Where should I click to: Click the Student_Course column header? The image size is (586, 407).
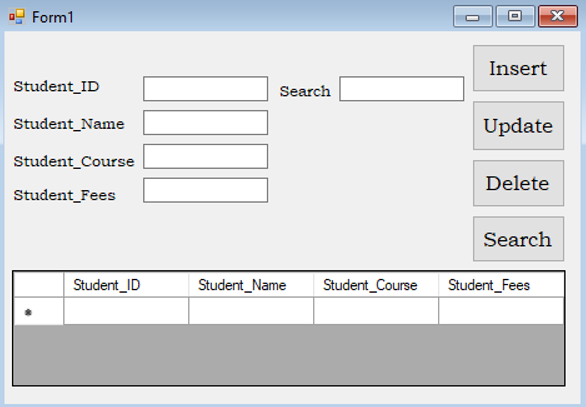tap(376, 285)
